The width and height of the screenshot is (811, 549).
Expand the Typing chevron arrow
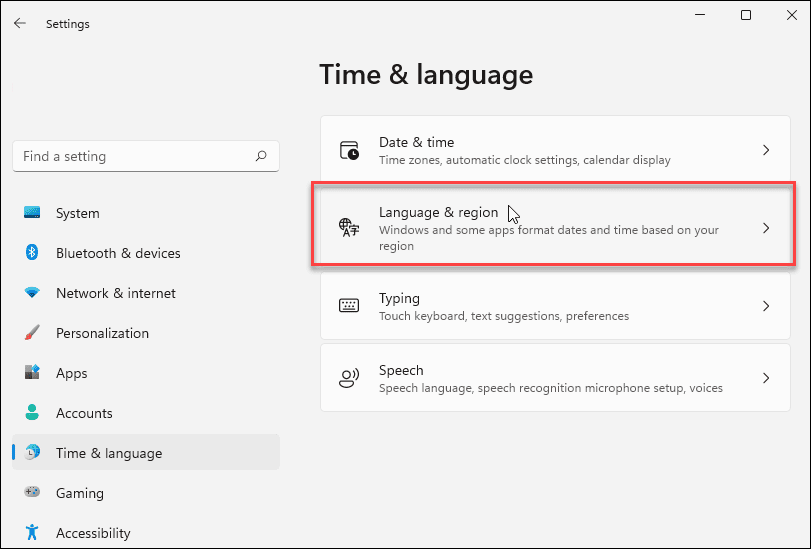[766, 306]
